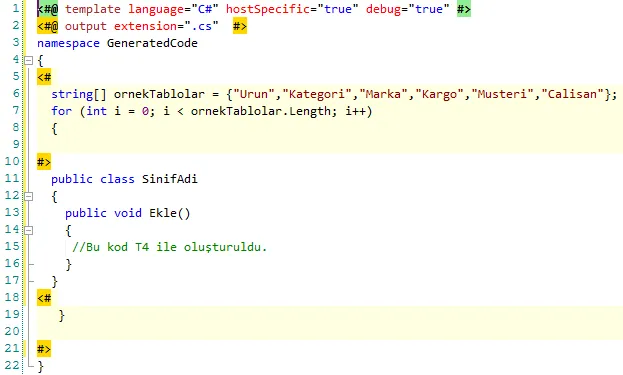Click line number 22 in the gutter

pyautogui.click(x=12, y=365)
